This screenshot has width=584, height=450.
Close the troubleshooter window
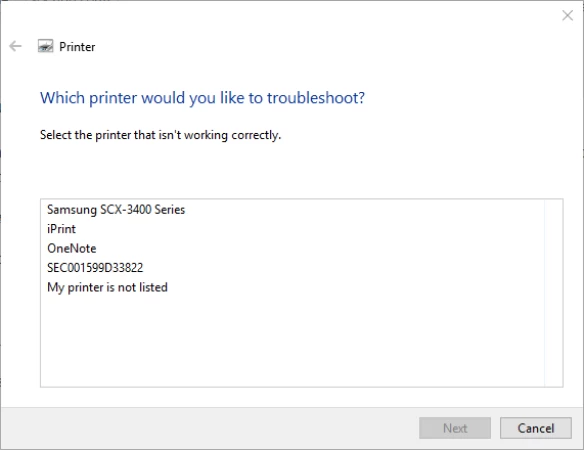pos(568,15)
